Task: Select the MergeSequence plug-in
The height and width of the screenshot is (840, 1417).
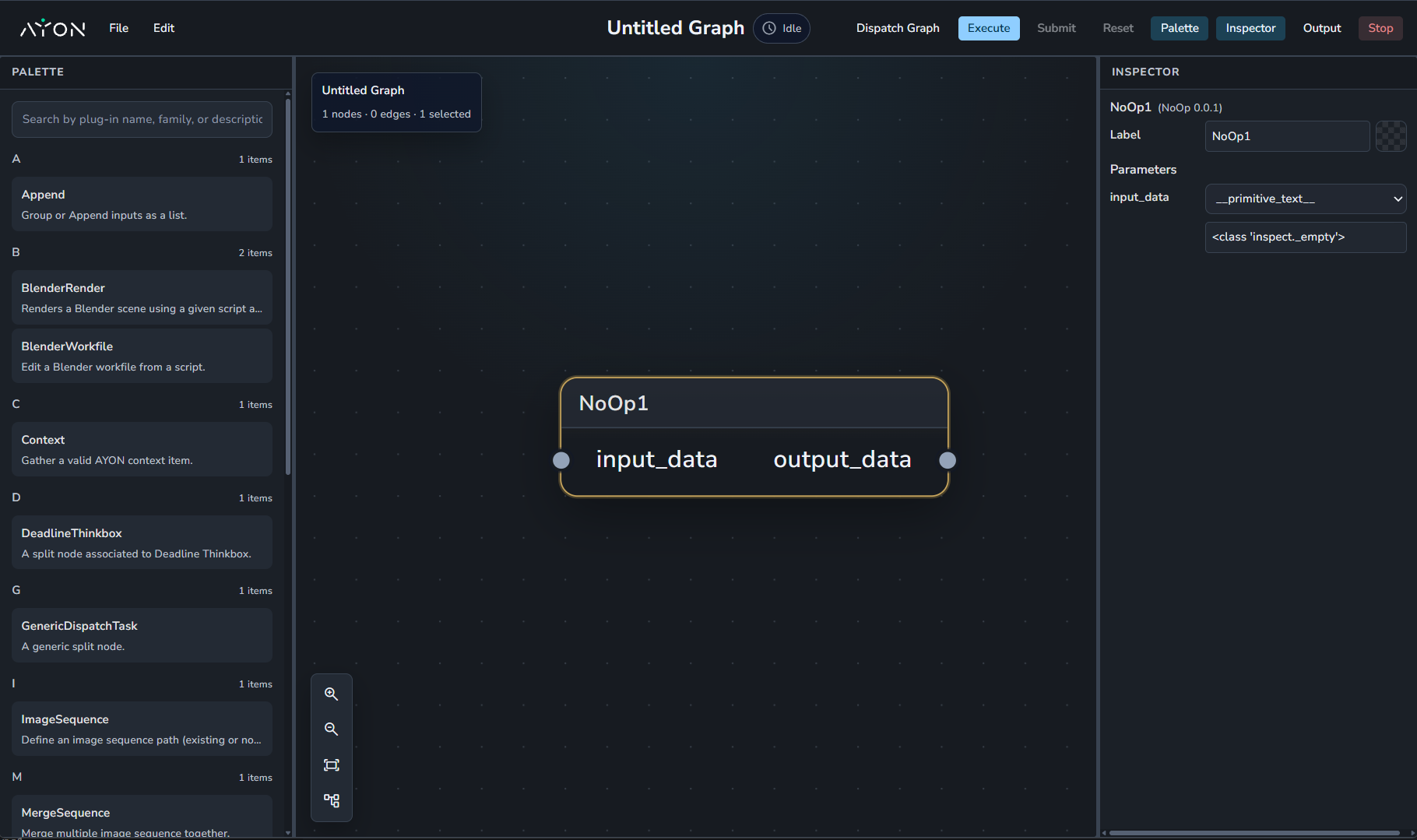Action: [142, 817]
